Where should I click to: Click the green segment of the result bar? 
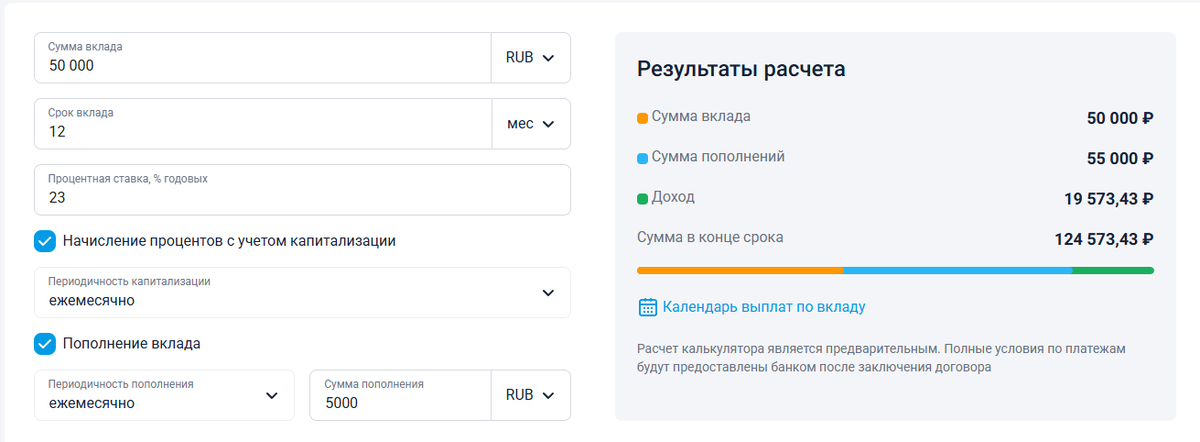1113,270
